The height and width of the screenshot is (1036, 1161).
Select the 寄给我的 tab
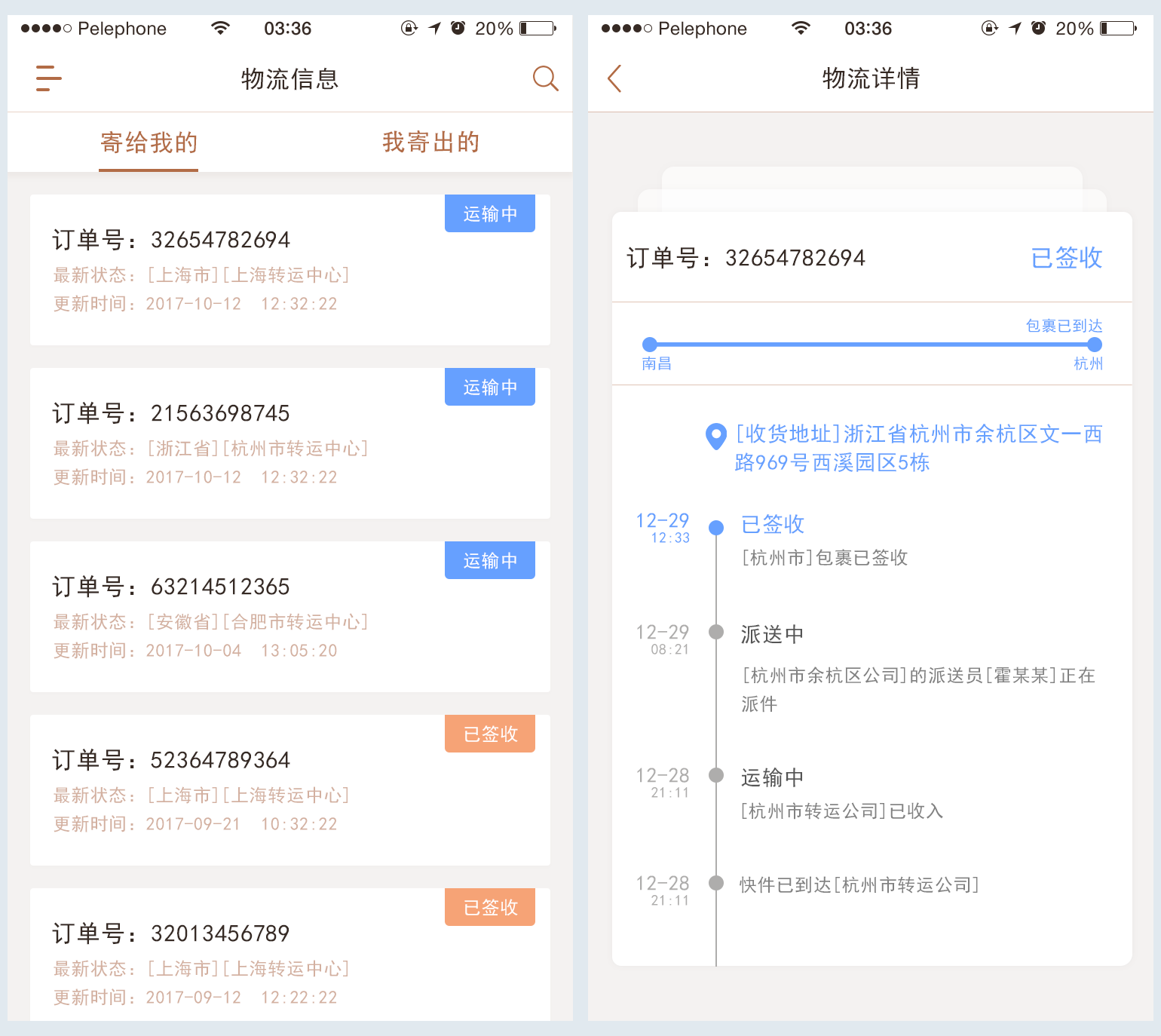[148, 142]
